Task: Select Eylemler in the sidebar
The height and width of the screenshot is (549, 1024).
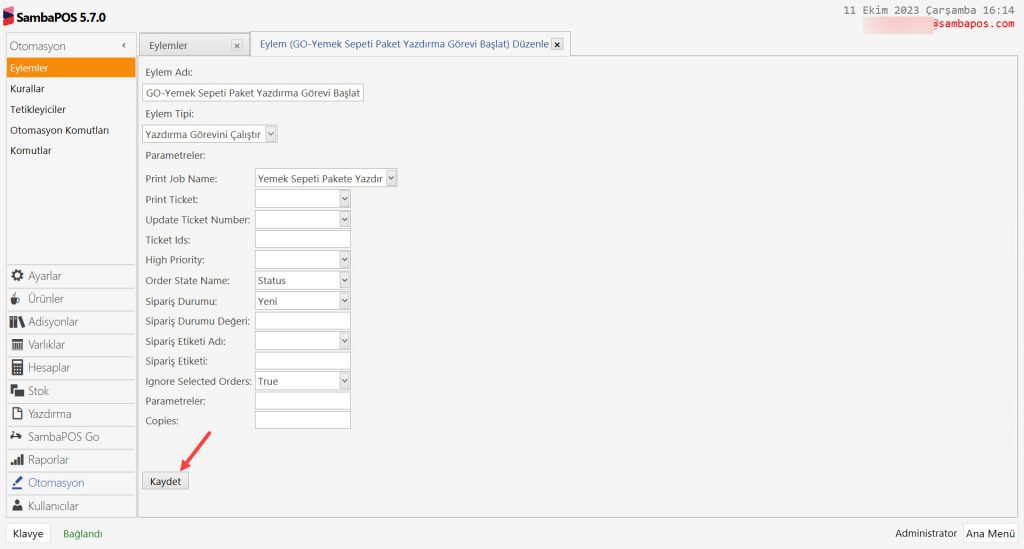Action: pyautogui.click(x=71, y=68)
